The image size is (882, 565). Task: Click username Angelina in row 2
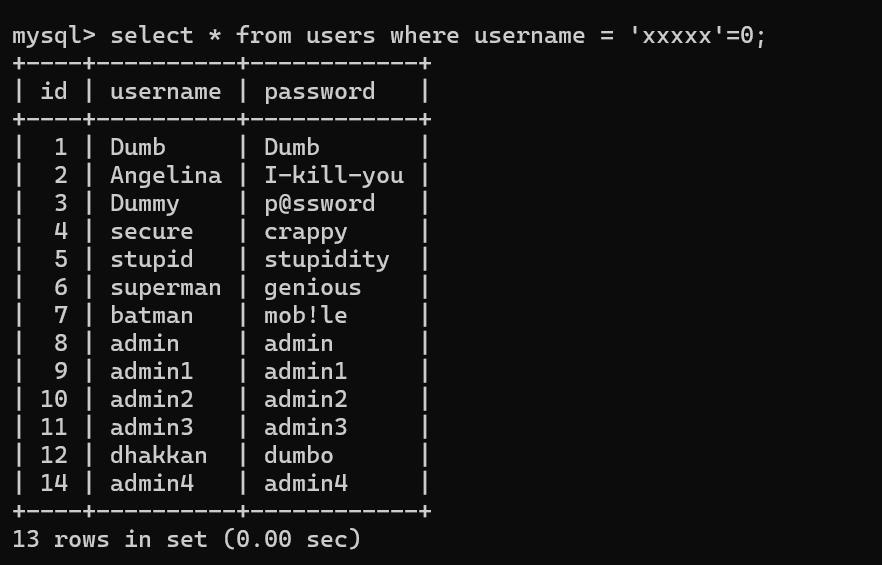pos(166,176)
